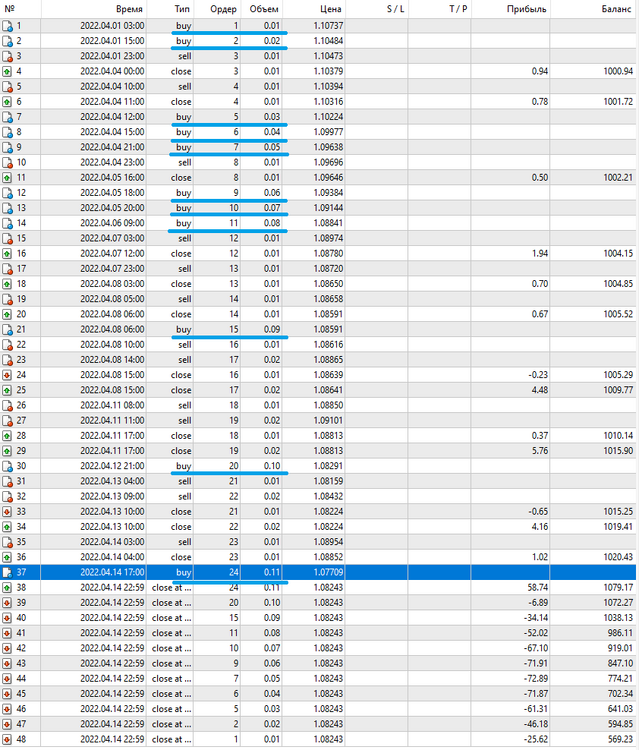Select the balance value 919.01
The width and height of the screenshot is (639, 750).
click(x=620, y=649)
